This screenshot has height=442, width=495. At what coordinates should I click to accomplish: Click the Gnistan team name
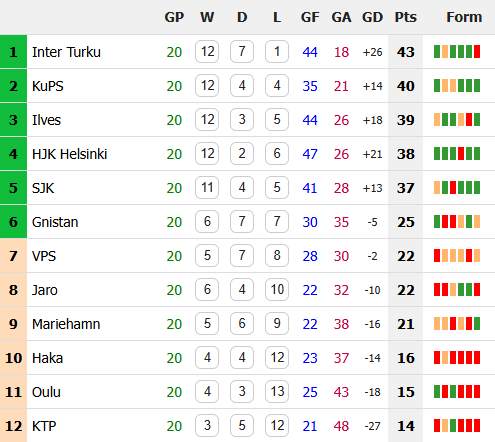(55, 222)
